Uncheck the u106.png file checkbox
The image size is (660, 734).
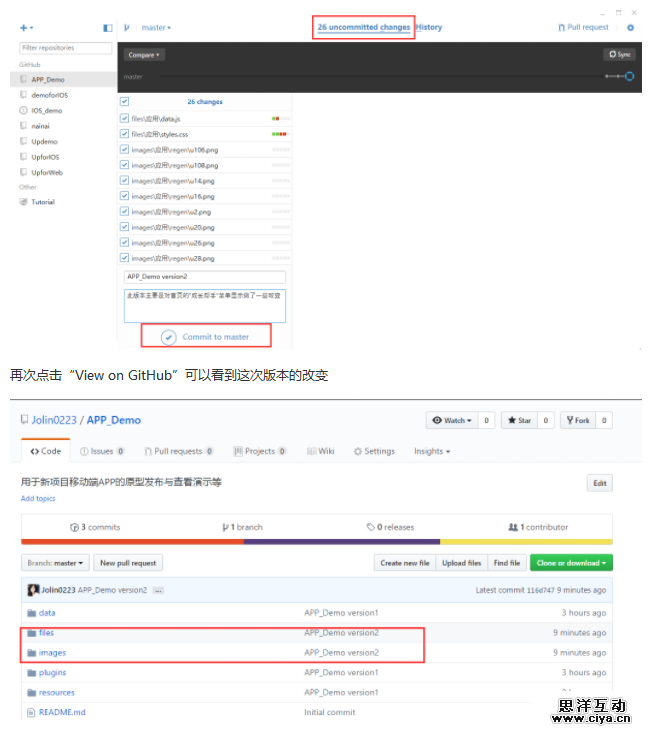tap(125, 149)
